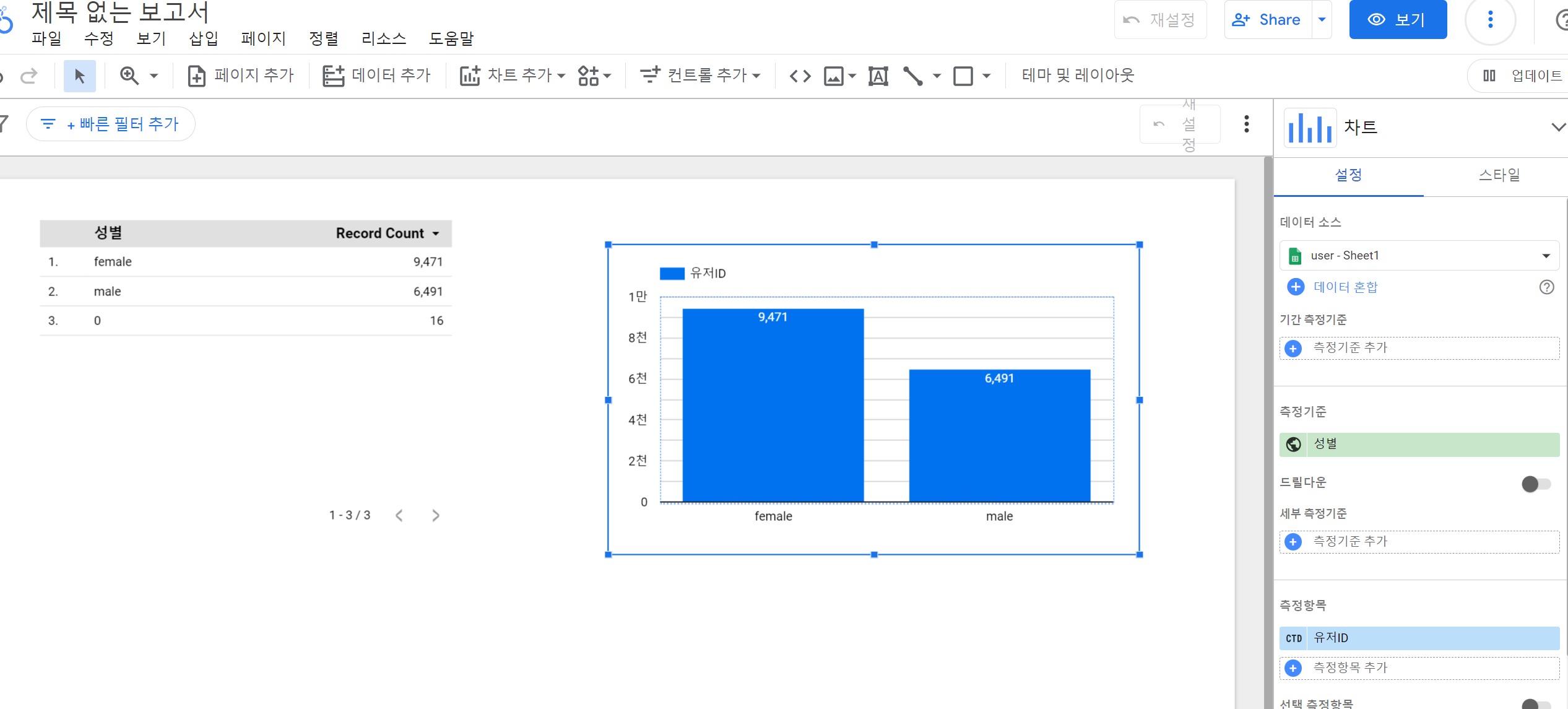Screen dimensions: 1568x709
Task: Select the selection mode pointer tool
Action: pyautogui.click(x=80, y=76)
